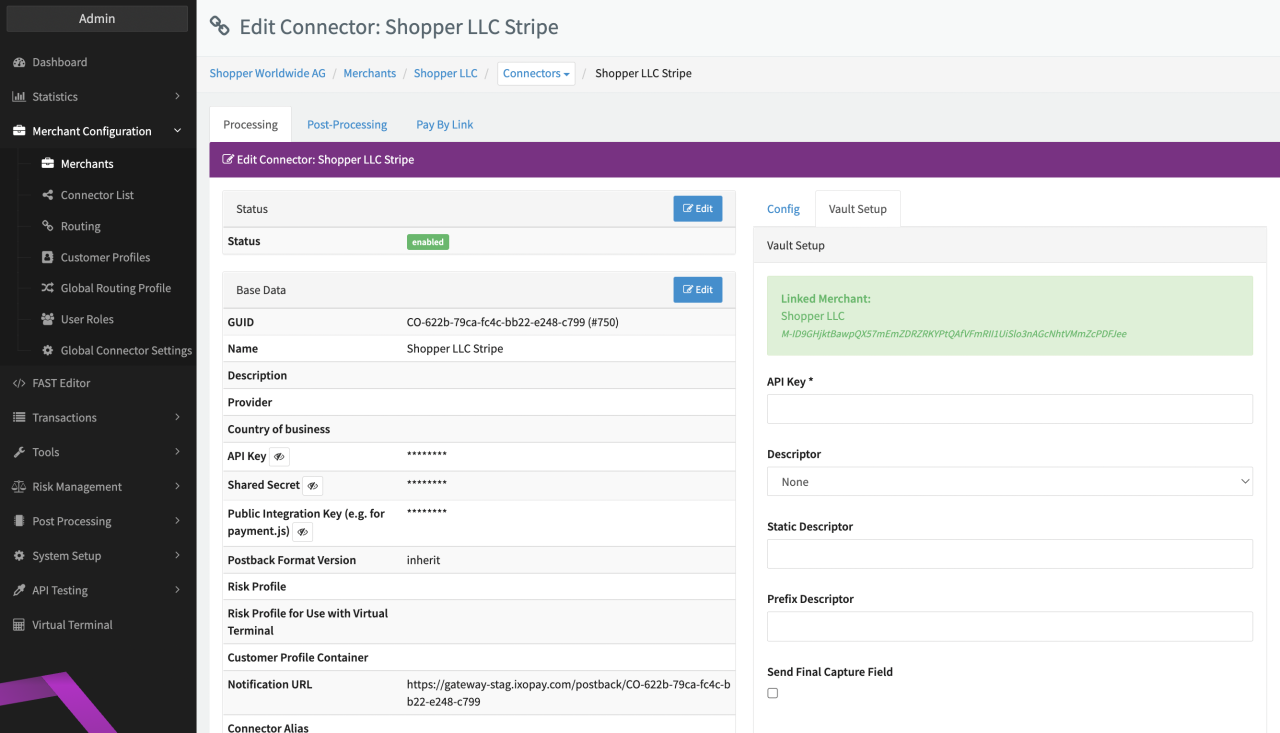Click the Virtual Terminal calculator icon
The image size is (1280, 733).
point(18,625)
